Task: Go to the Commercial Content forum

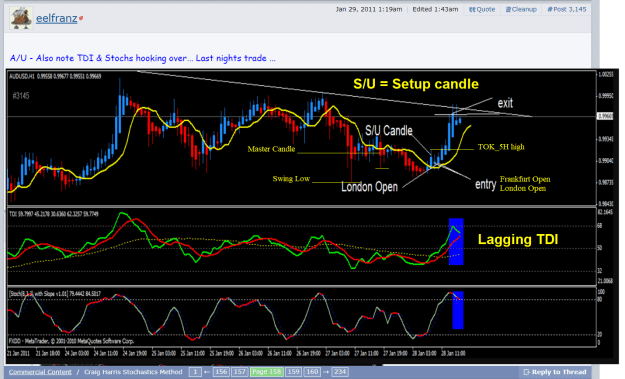Action: click(40, 372)
